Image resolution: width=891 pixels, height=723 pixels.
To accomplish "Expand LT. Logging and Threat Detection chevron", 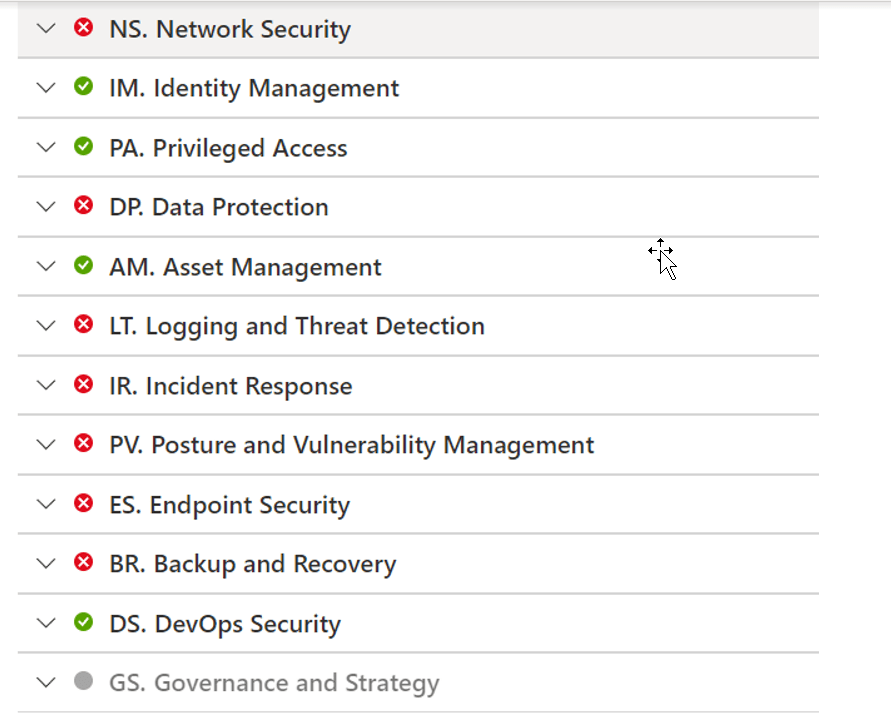I will [45, 325].
